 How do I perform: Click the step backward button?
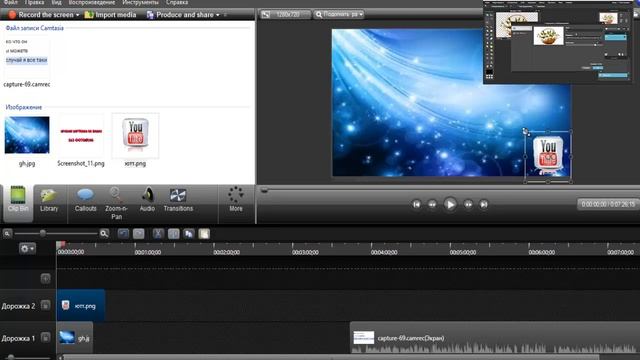432,204
